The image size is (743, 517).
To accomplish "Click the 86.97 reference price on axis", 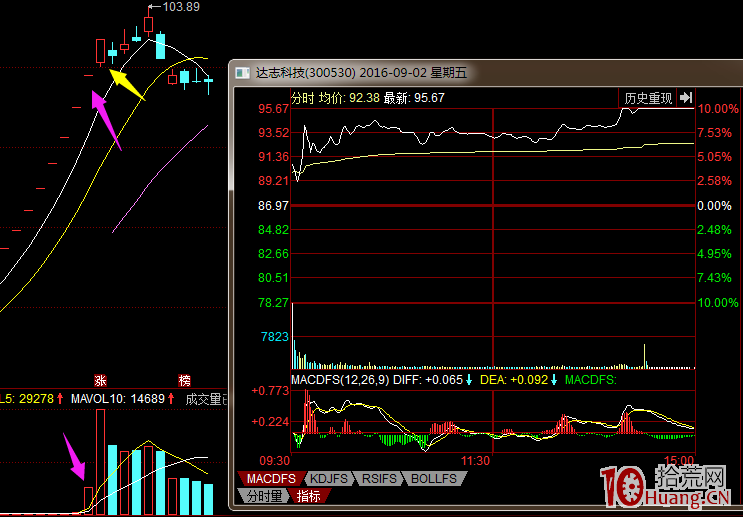I will (273, 206).
